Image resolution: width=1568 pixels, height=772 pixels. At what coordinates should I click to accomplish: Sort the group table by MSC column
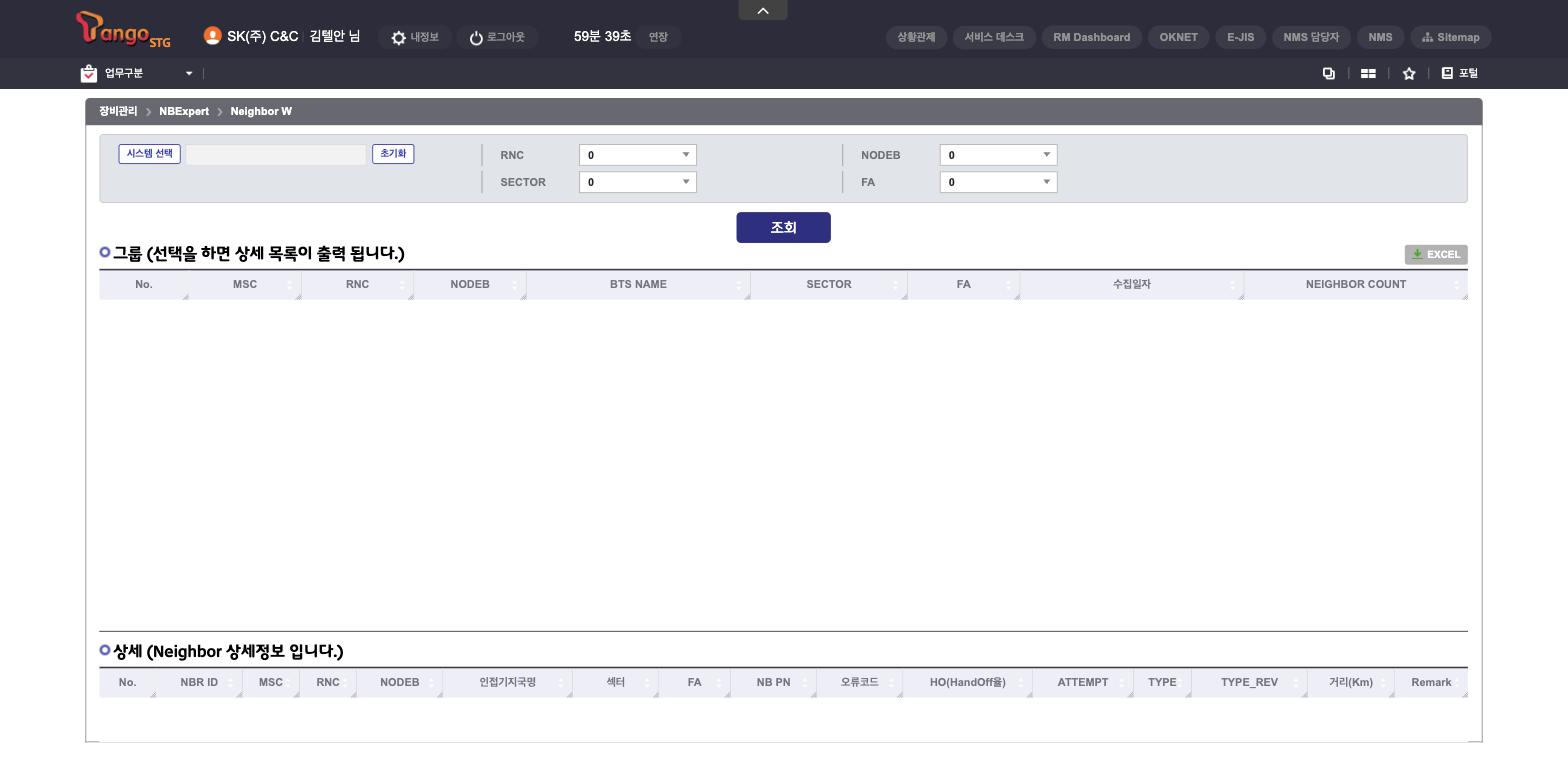click(245, 284)
